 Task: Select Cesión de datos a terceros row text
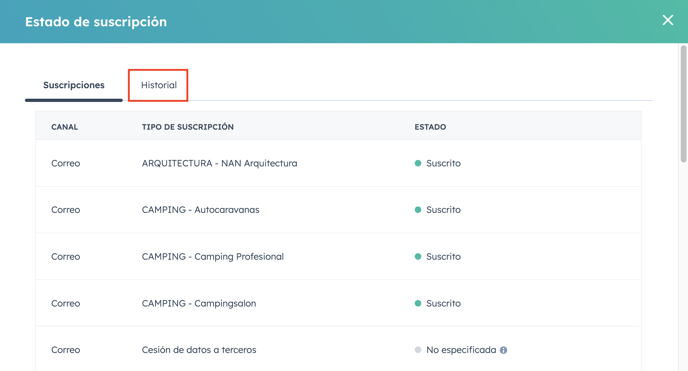click(199, 350)
